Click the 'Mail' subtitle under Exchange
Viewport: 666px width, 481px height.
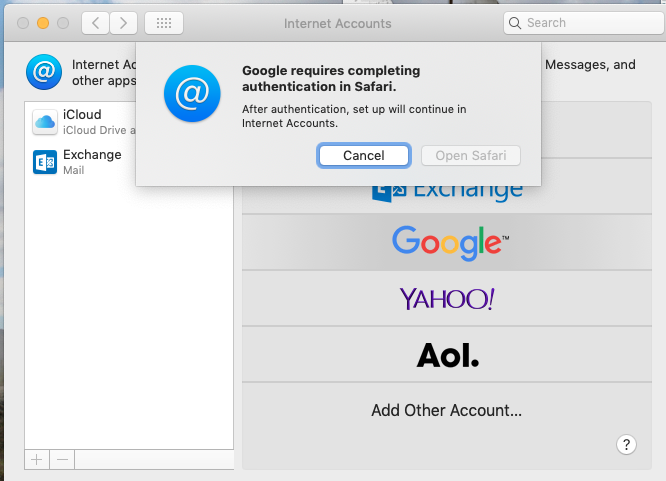tap(73, 170)
